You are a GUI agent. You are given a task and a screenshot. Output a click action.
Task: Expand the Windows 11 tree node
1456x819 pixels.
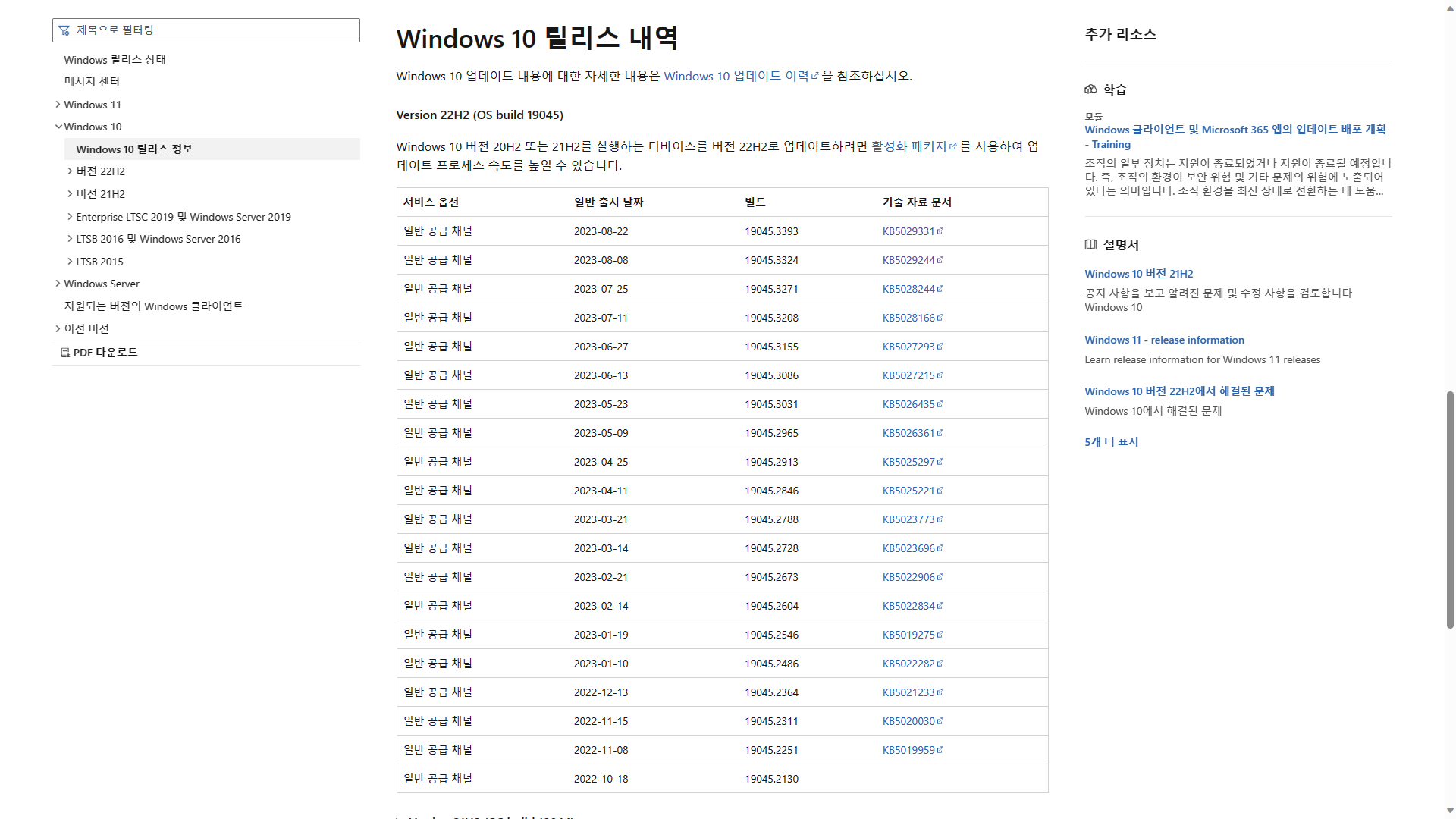click(58, 105)
